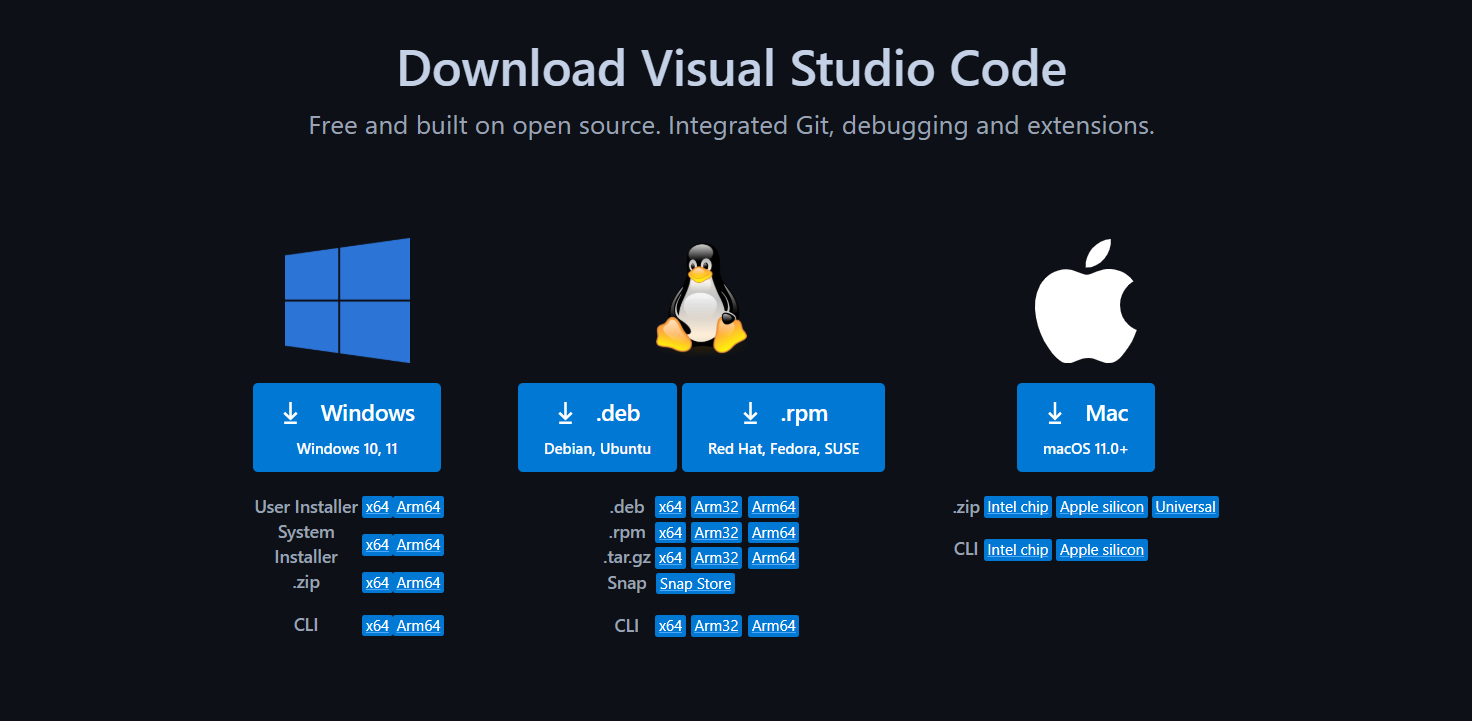Viewport: 1472px width, 721px height.
Task: Click the Windows logo icon
Action: click(x=347, y=300)
